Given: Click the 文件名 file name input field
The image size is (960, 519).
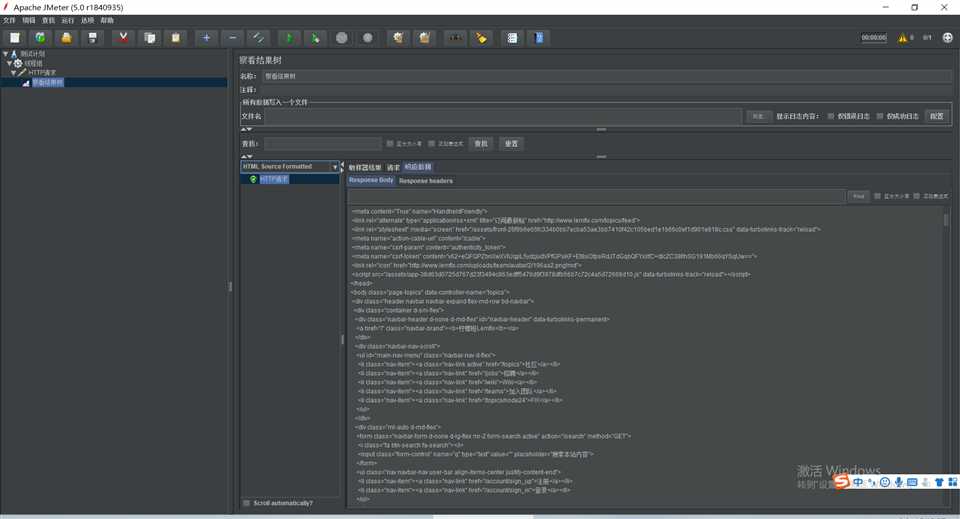Looking at the screenshot, I should click(503, 116).
